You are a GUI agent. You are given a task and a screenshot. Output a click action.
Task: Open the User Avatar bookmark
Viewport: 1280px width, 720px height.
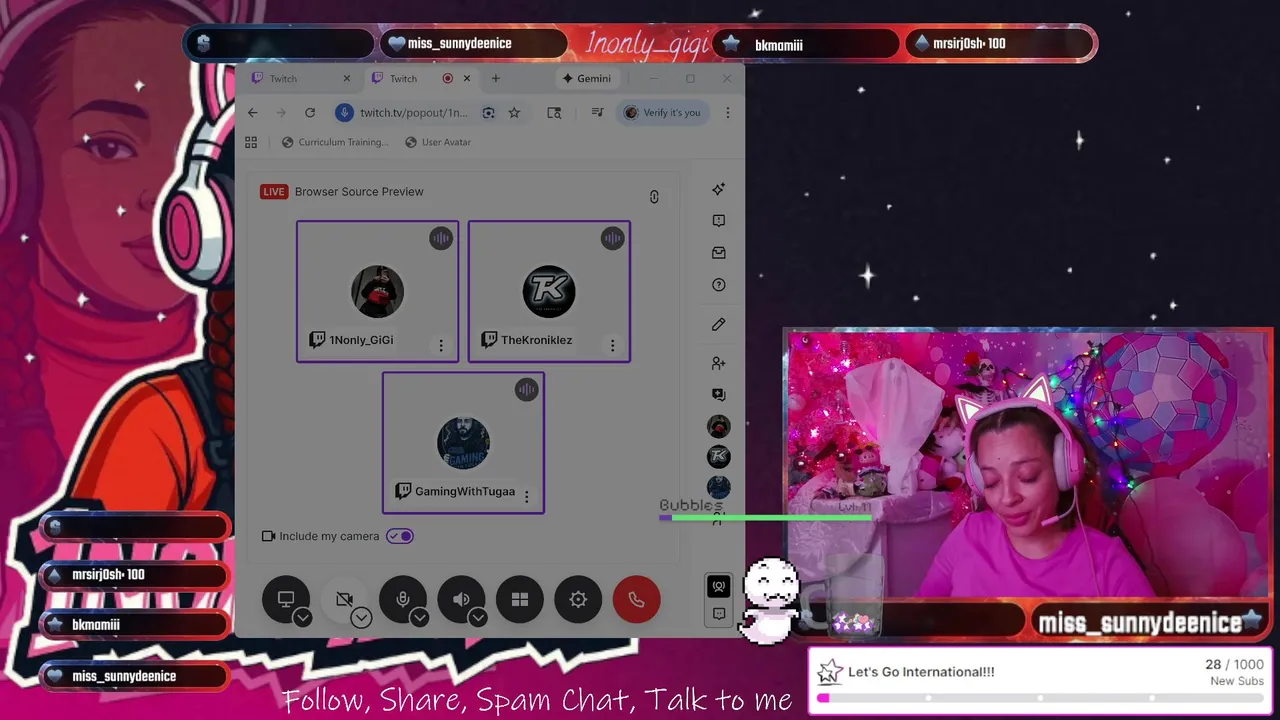tap(438, 142)
